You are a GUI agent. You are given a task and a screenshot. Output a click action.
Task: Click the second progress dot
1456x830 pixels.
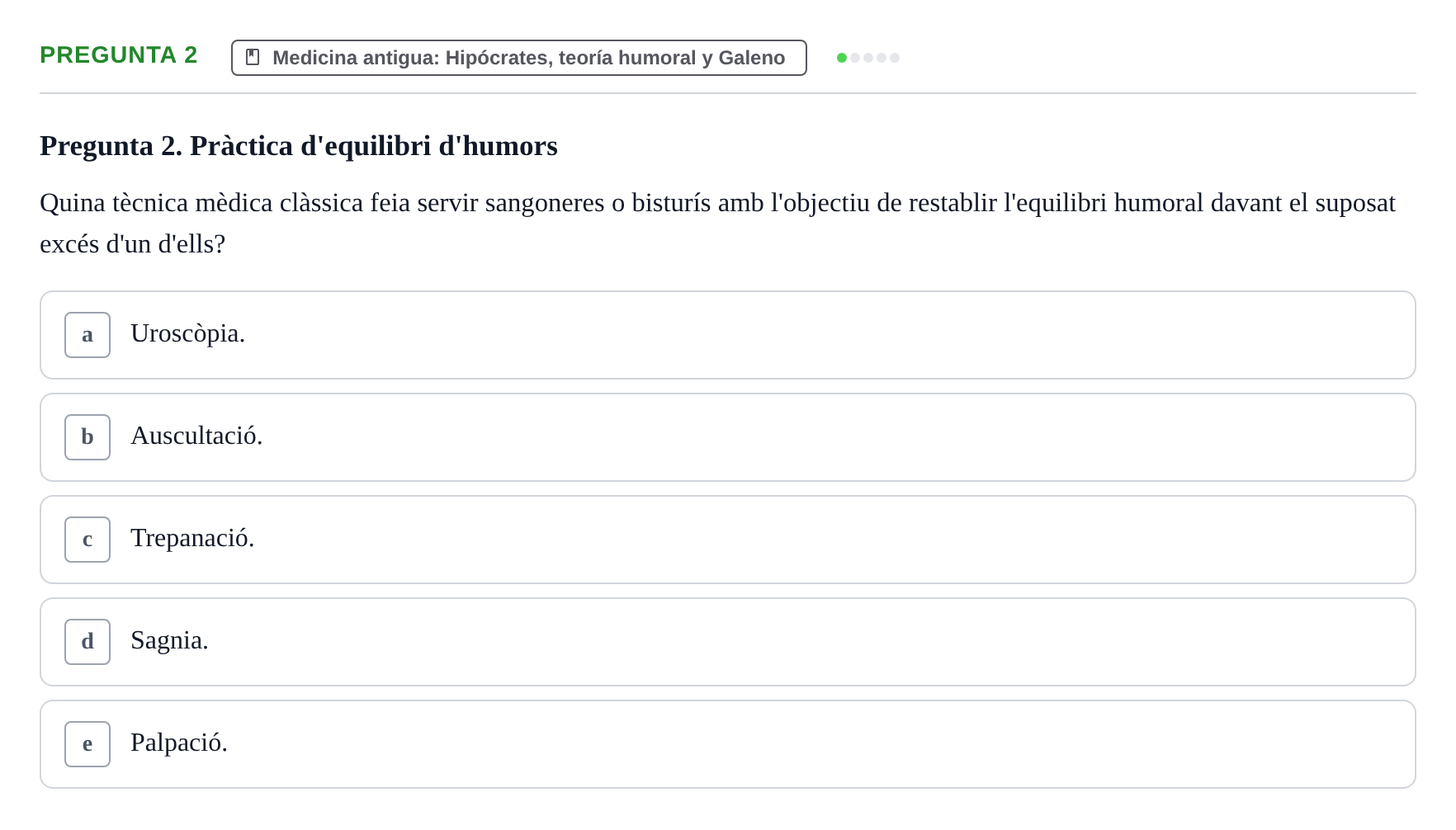point(855,58)
